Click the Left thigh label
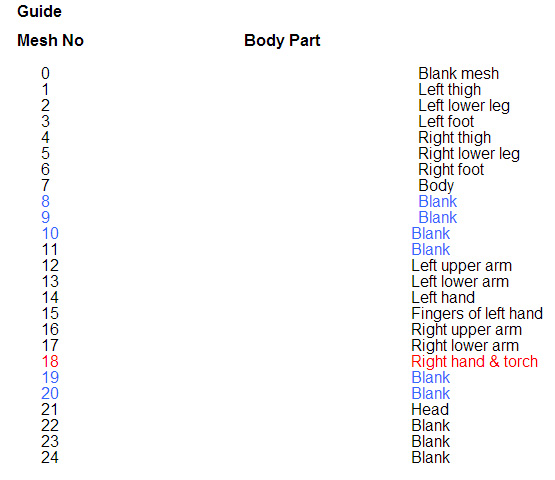Screen dimensions: 555x480 (x=450, y=90)
